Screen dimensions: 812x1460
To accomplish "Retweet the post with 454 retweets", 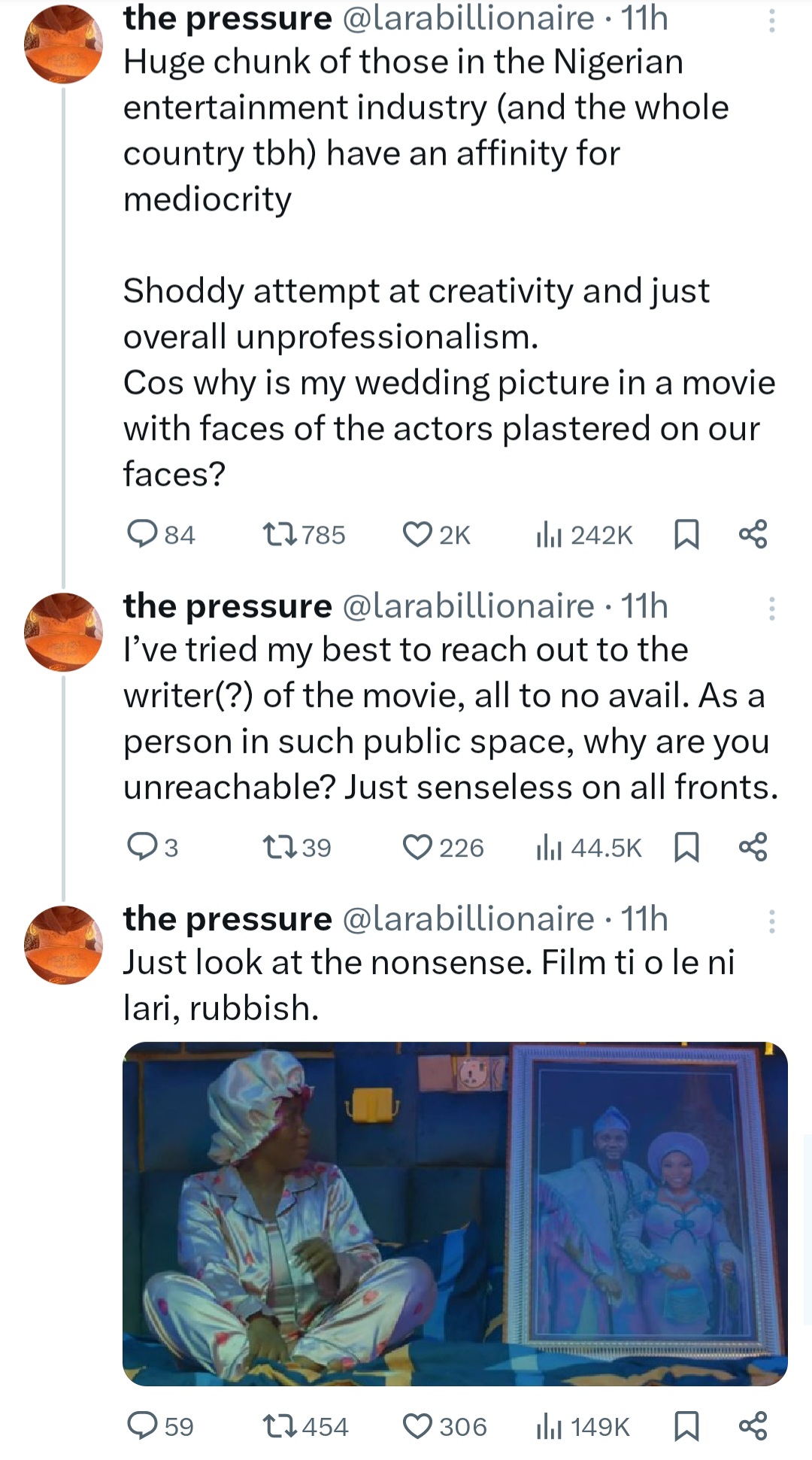I will coord(280,1426).
